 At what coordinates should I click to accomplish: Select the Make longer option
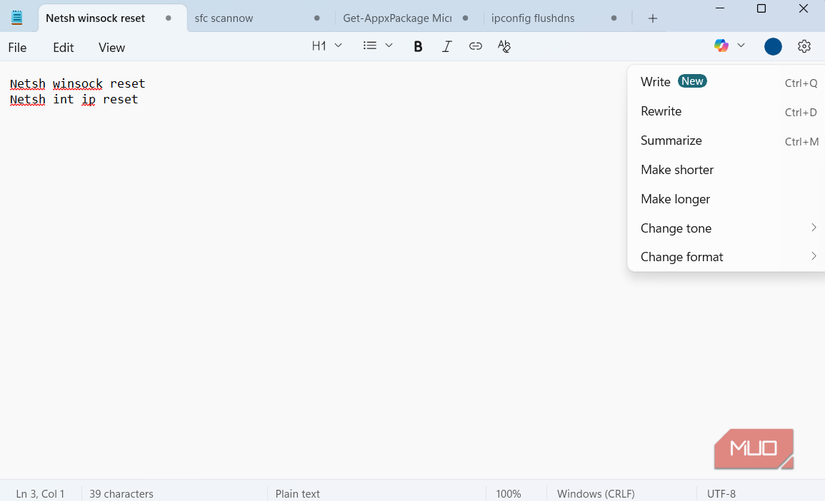[726, 199]
